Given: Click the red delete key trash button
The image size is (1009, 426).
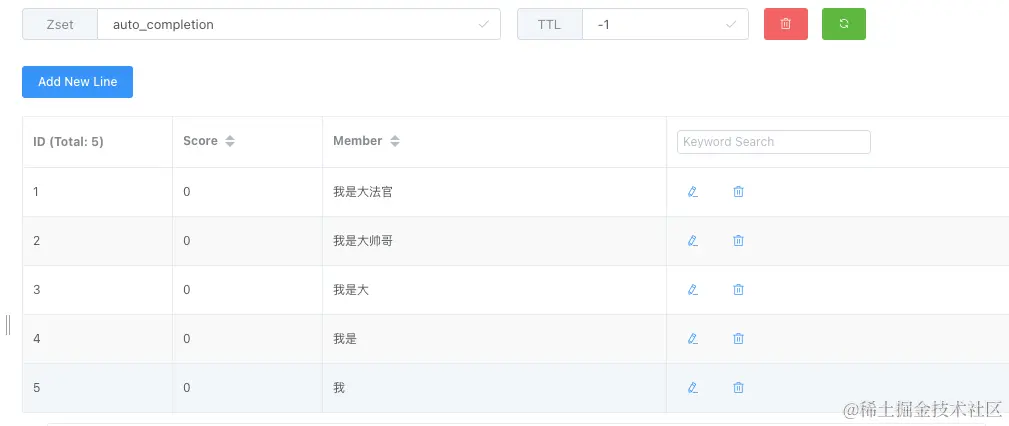Looking at the screenshot, I should click(x=785, y=24).
